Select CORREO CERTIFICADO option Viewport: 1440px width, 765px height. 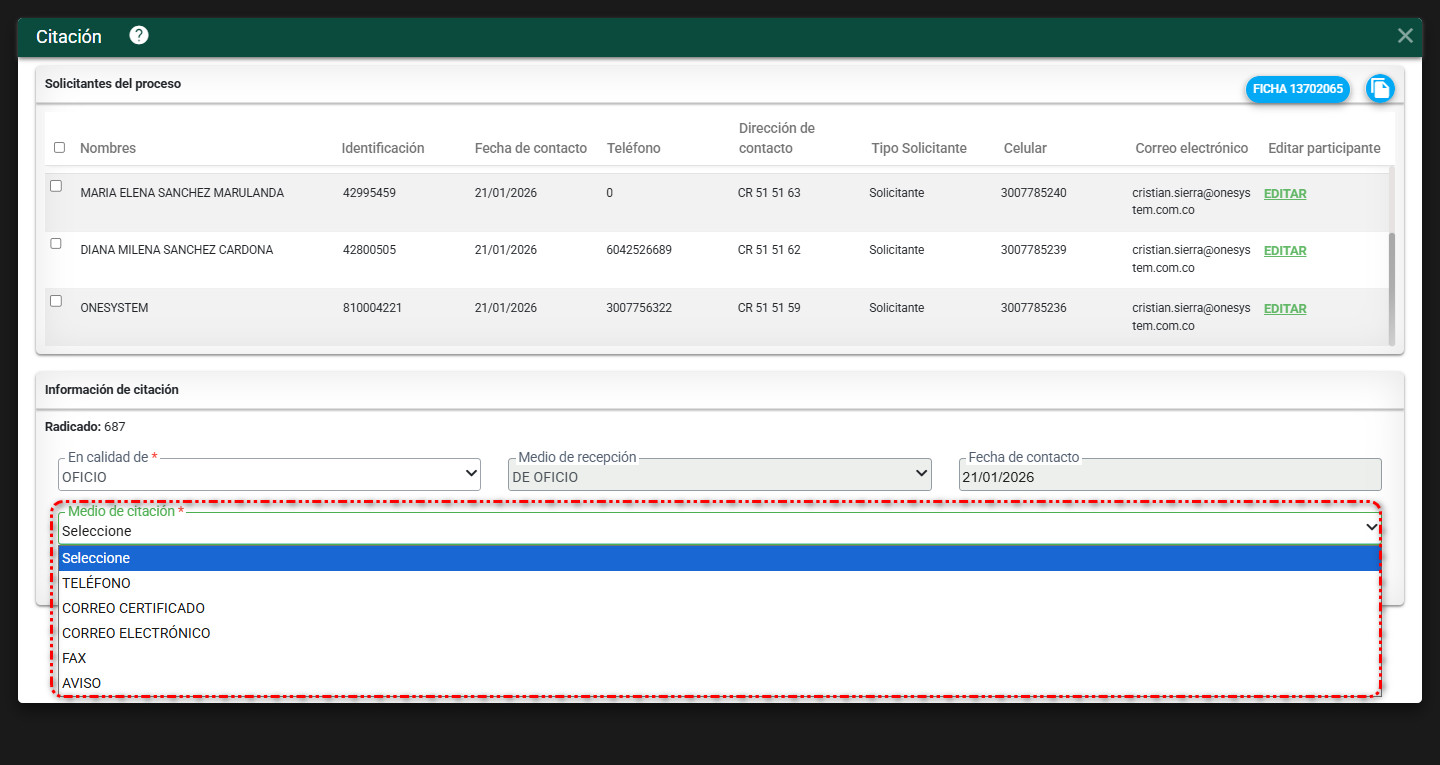(x=133, y=608)
